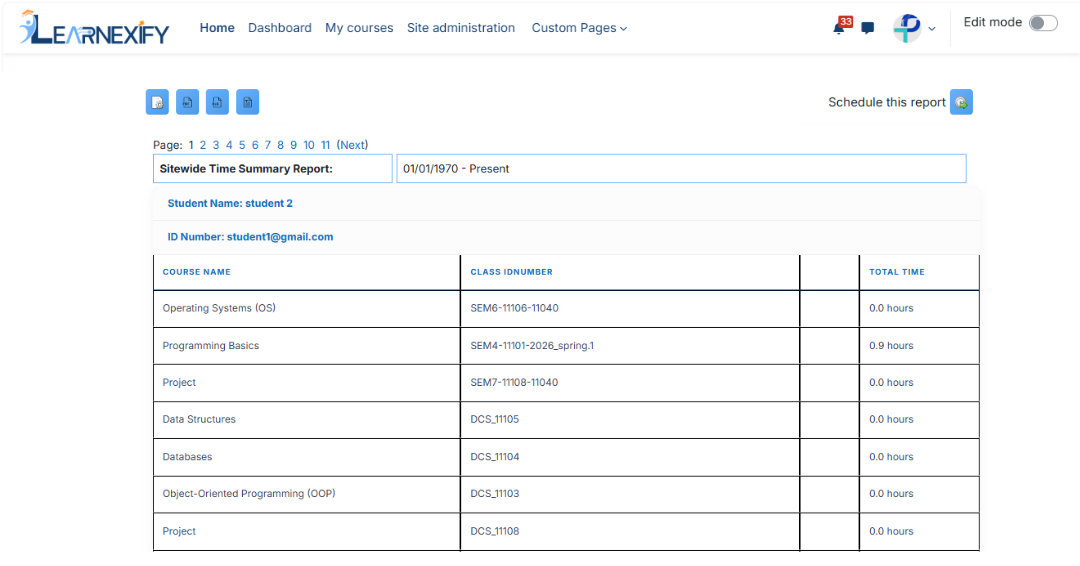This screenshot has width=1080, height=566.
Task: Expand the Custom Pages dropdown
Action: (x=579, y=28)
